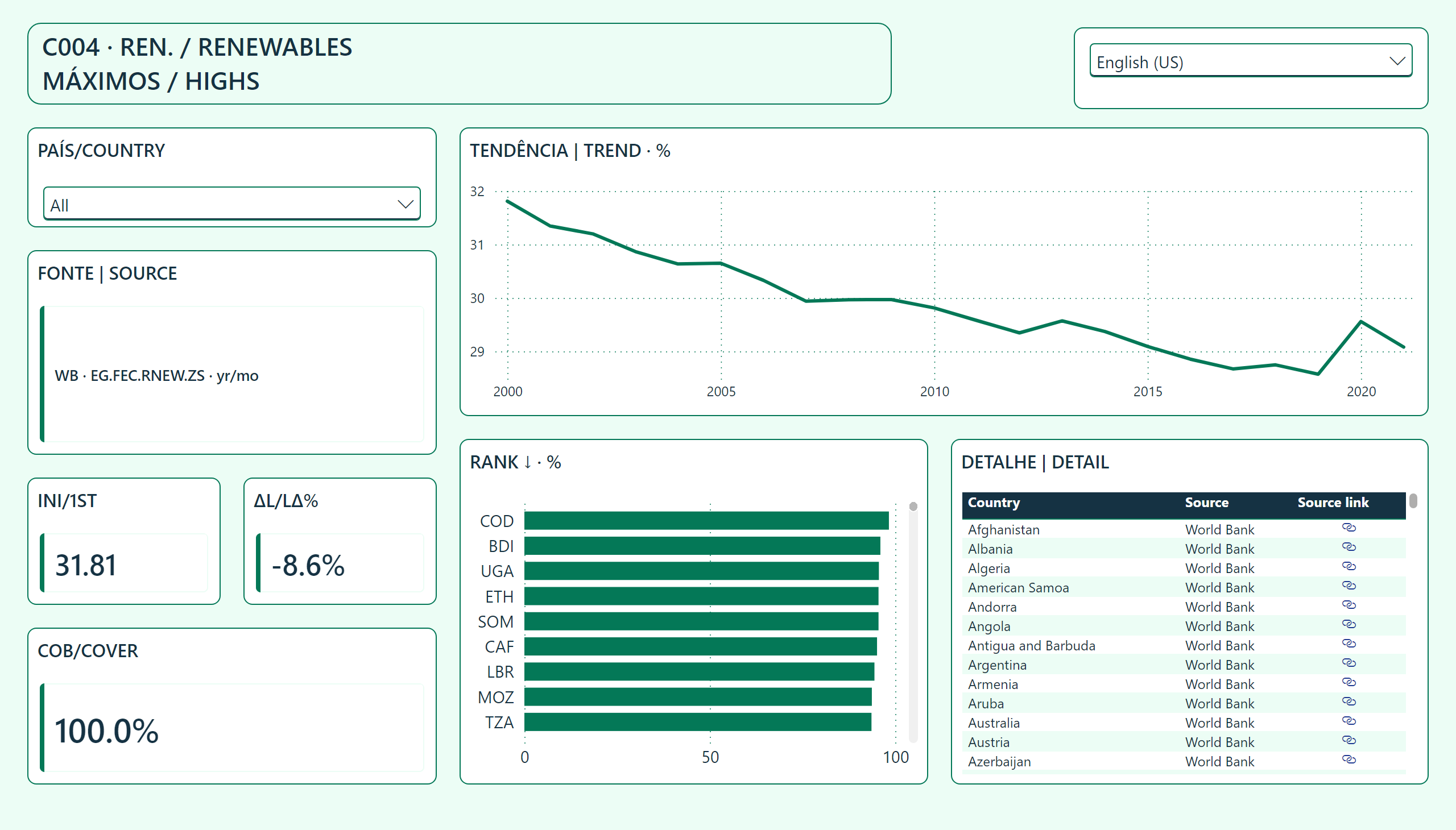Select the LBR bar in rank chart

coord(699,671)
